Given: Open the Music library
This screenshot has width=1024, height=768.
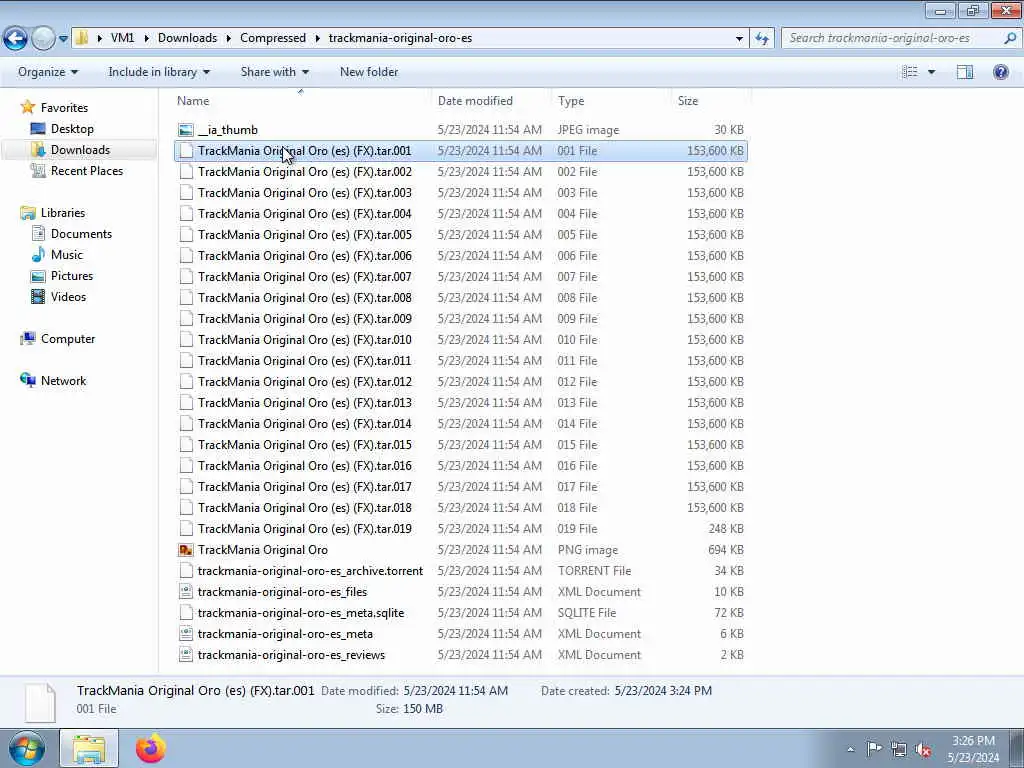Looking at the screenshot, I should (x=67, y=255).
